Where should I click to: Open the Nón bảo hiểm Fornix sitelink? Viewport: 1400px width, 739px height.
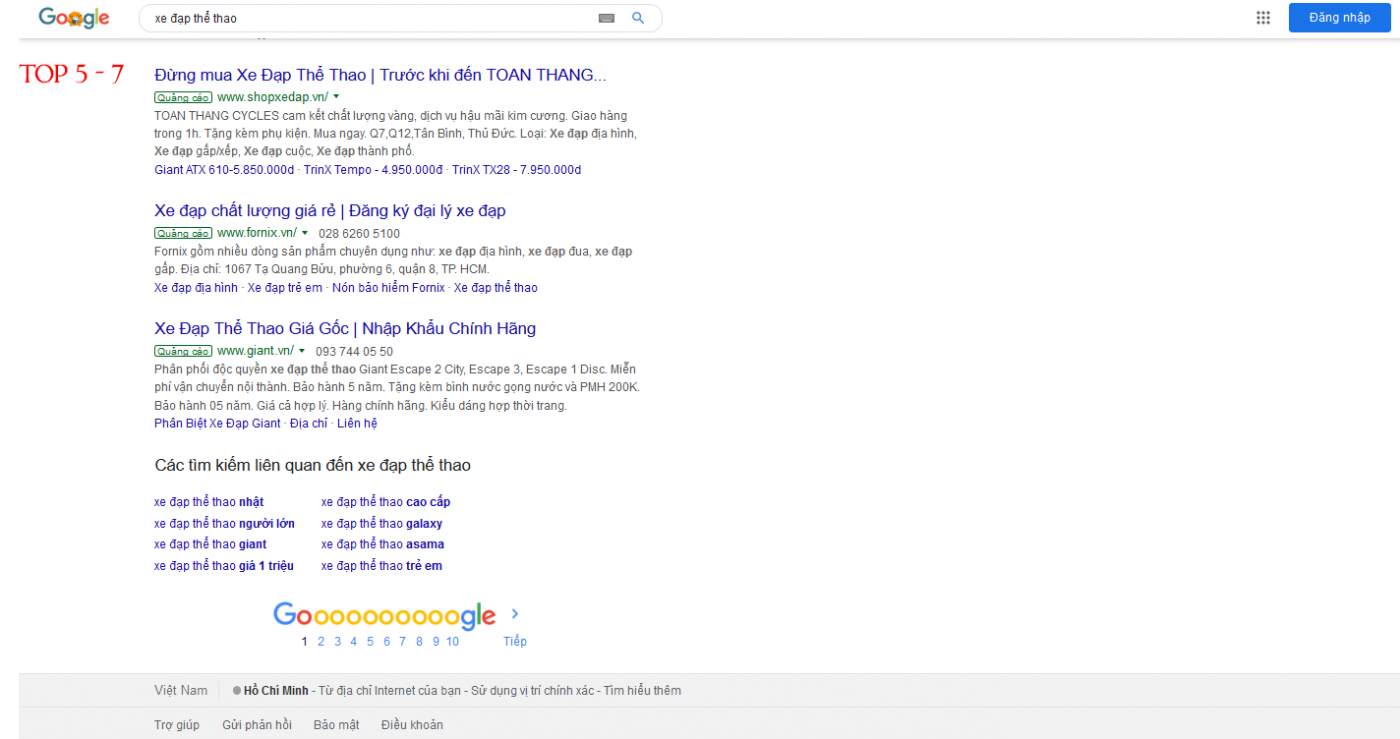tap(388, 288)
